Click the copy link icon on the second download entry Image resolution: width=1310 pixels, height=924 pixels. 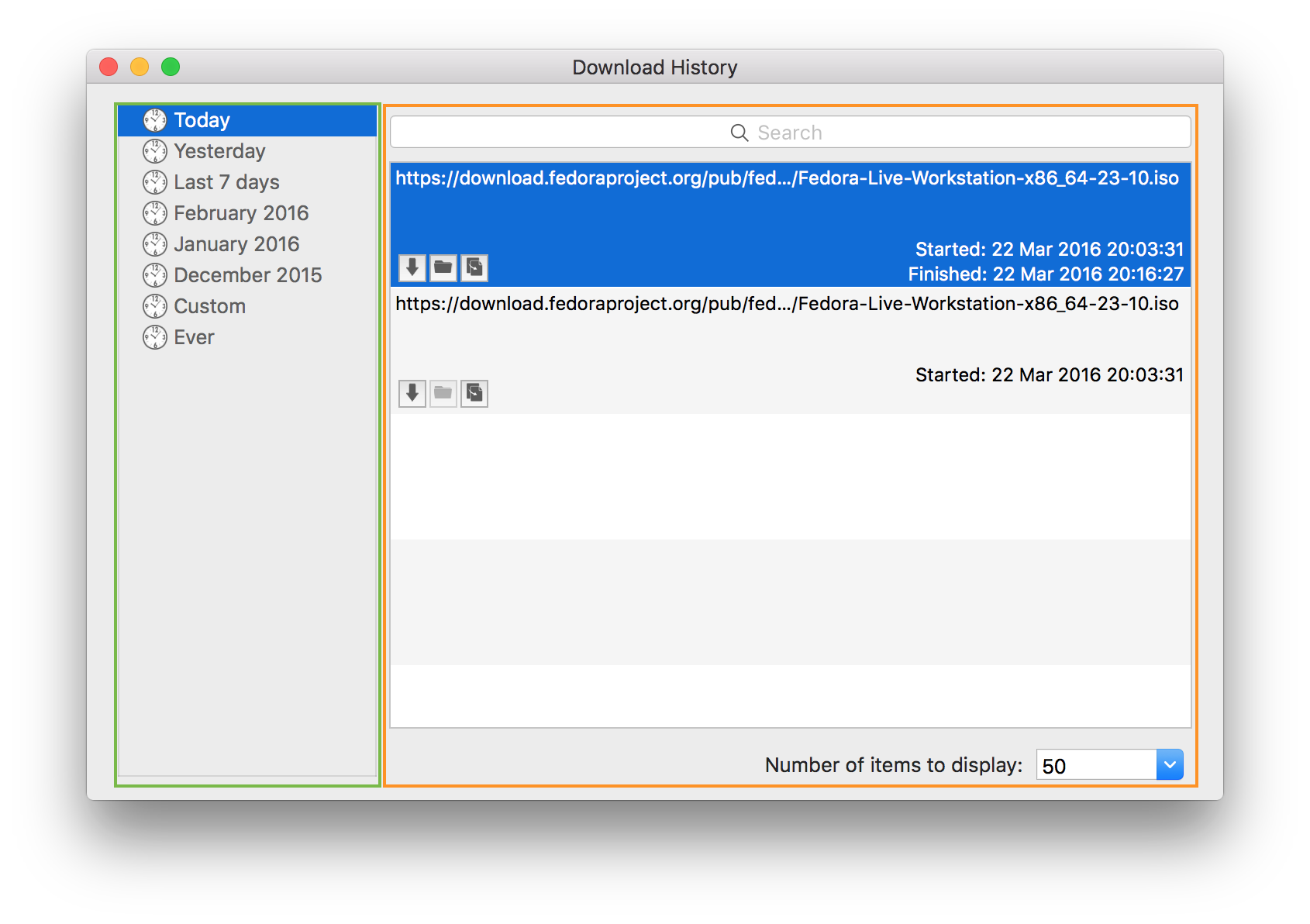(473, 393)
